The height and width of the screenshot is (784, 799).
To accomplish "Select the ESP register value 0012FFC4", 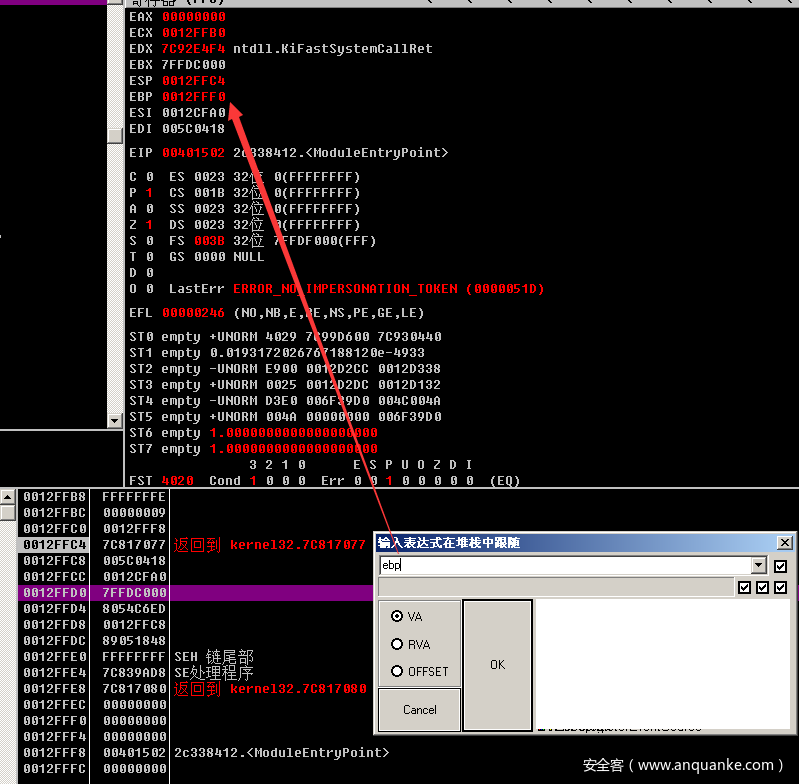I will (194, 81).
